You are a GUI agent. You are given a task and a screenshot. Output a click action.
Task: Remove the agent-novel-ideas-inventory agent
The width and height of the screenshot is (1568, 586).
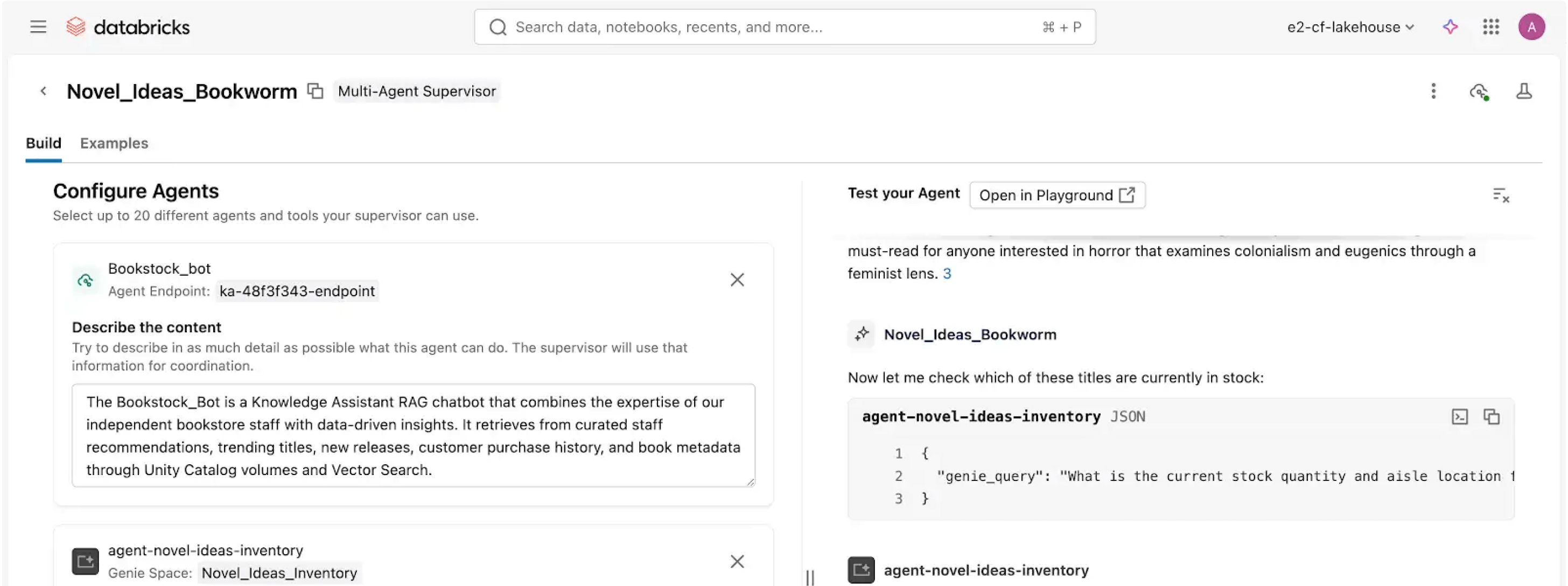point(737,561)
